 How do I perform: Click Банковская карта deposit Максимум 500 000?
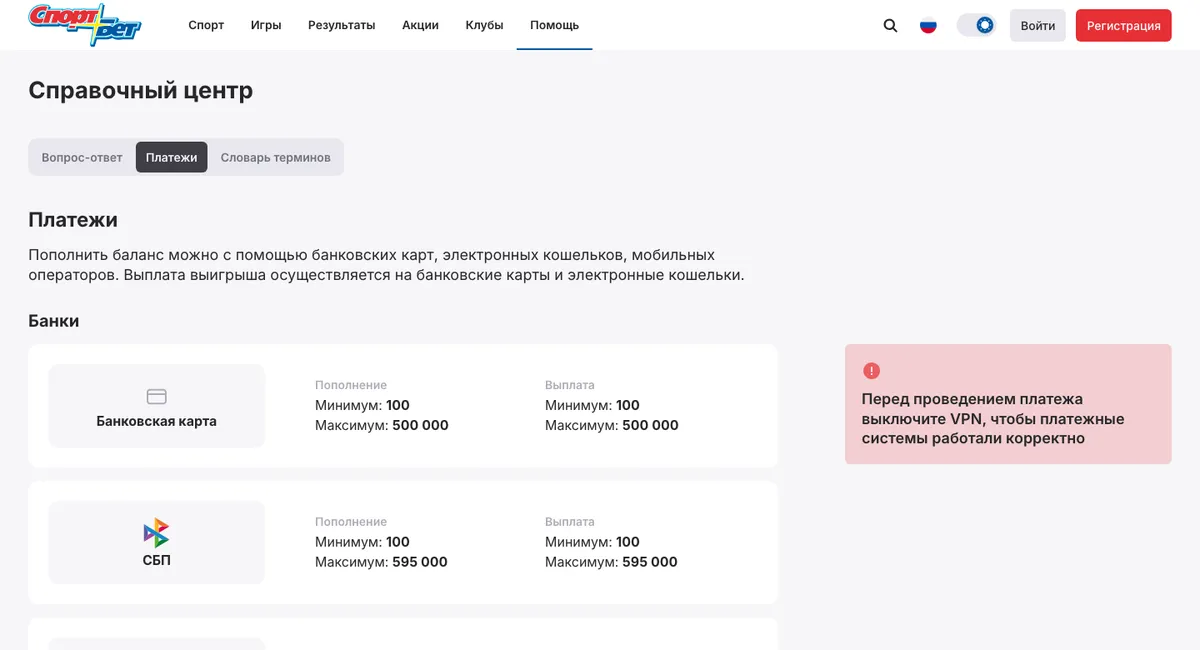(x=382, y=425)
